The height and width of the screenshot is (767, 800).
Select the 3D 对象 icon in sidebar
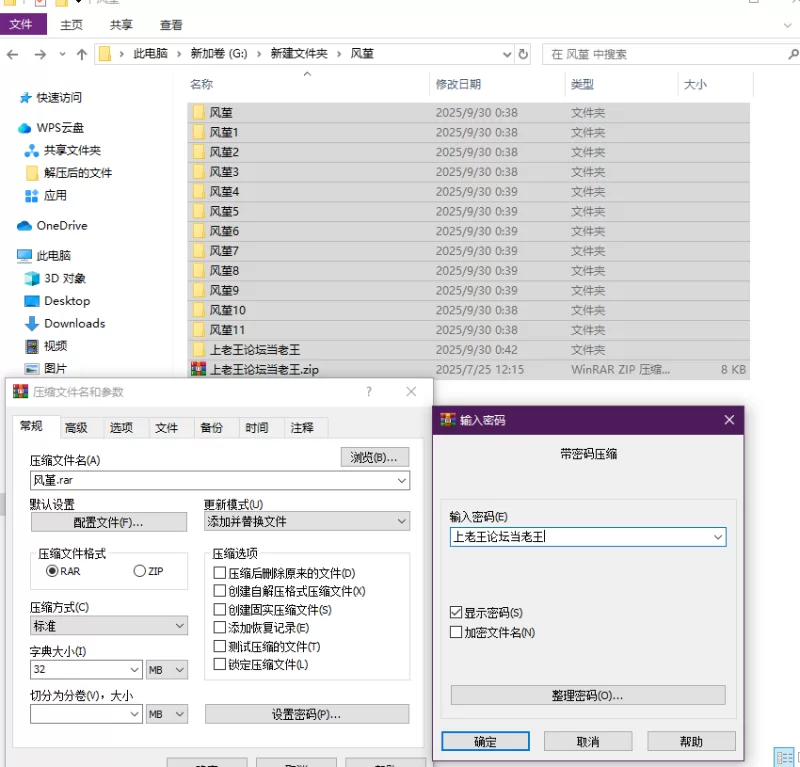tap(31, 278)
